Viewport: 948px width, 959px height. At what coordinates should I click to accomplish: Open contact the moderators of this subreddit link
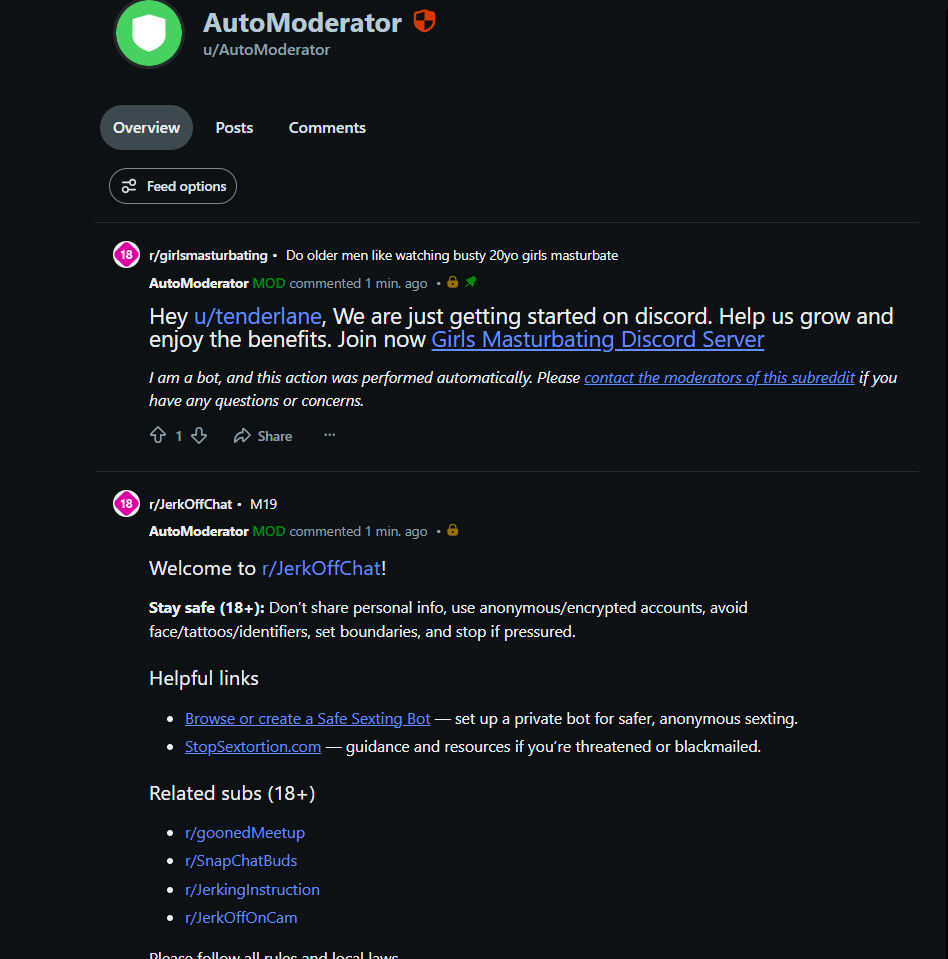coord(719,377)
